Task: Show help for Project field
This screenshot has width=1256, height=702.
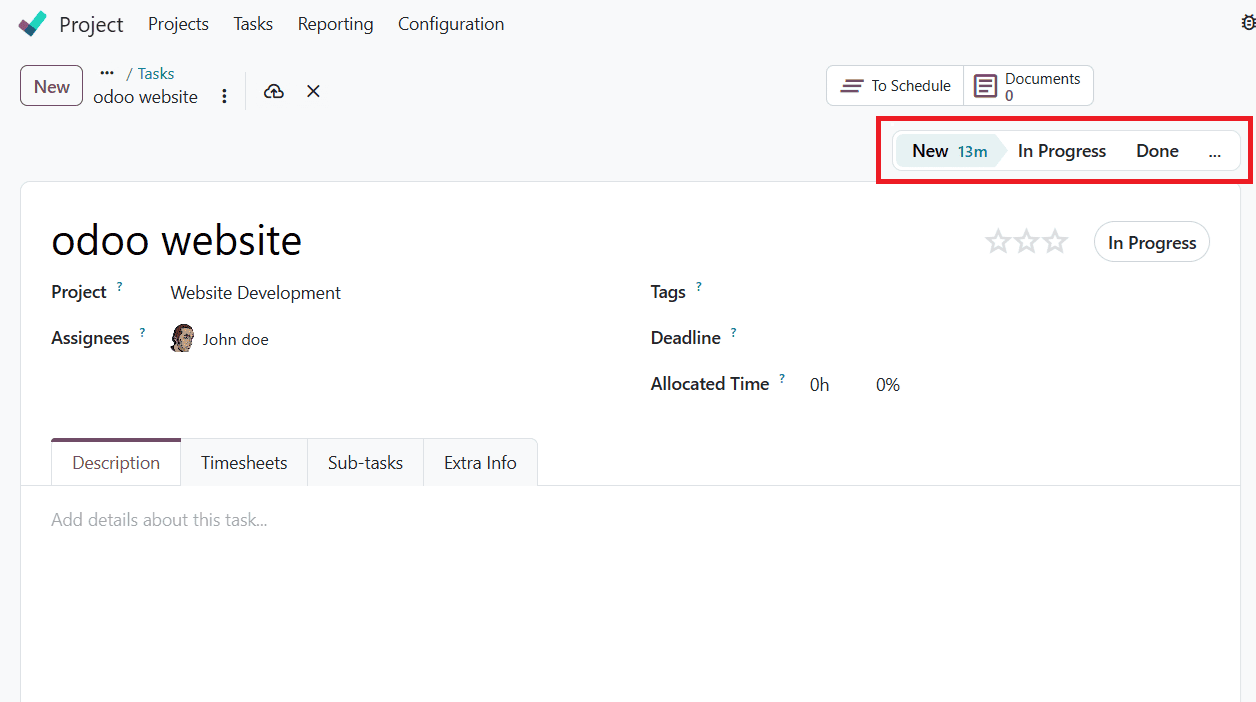Action: click(x=119, y=287)
